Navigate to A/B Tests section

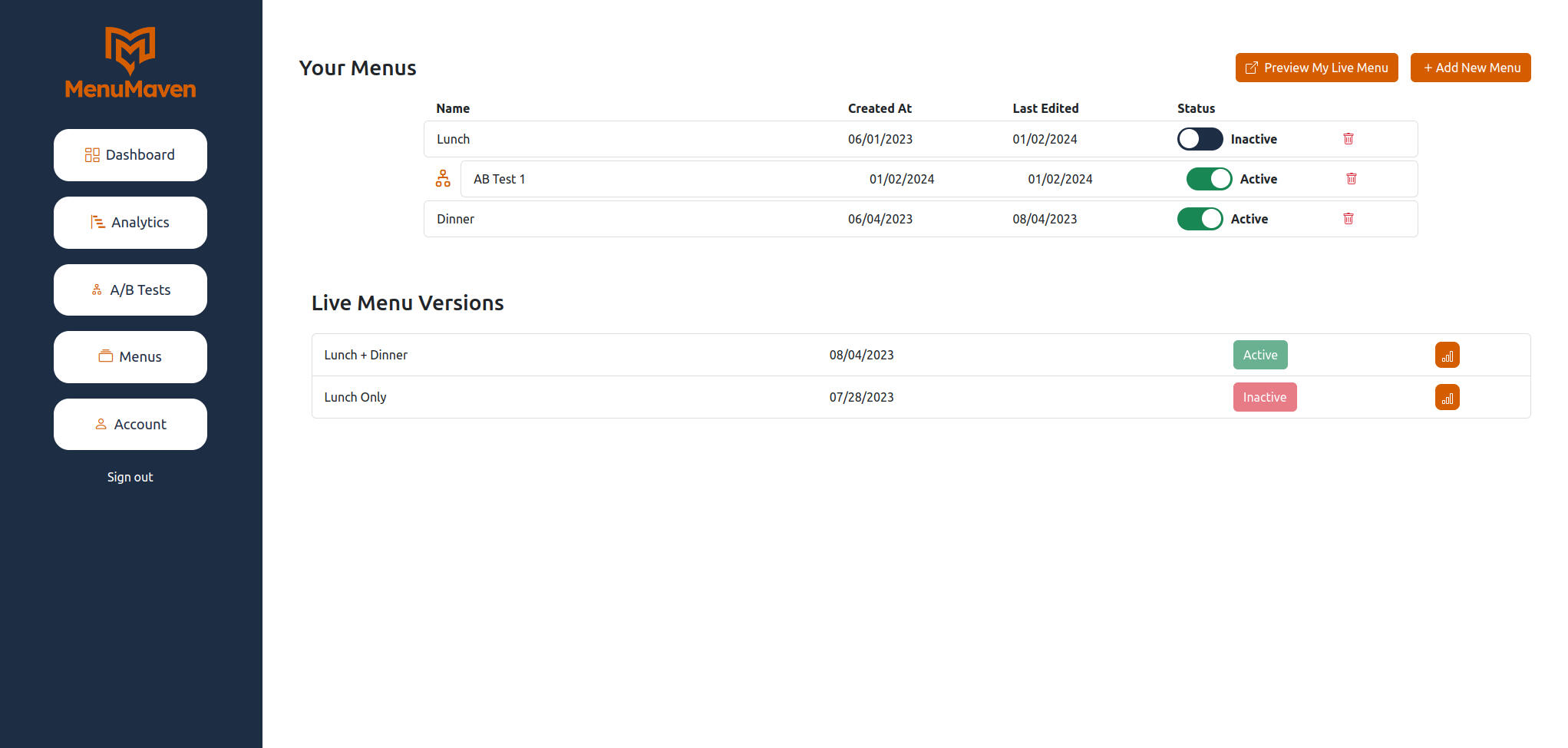pyautogui.click(x=130, y=290)
